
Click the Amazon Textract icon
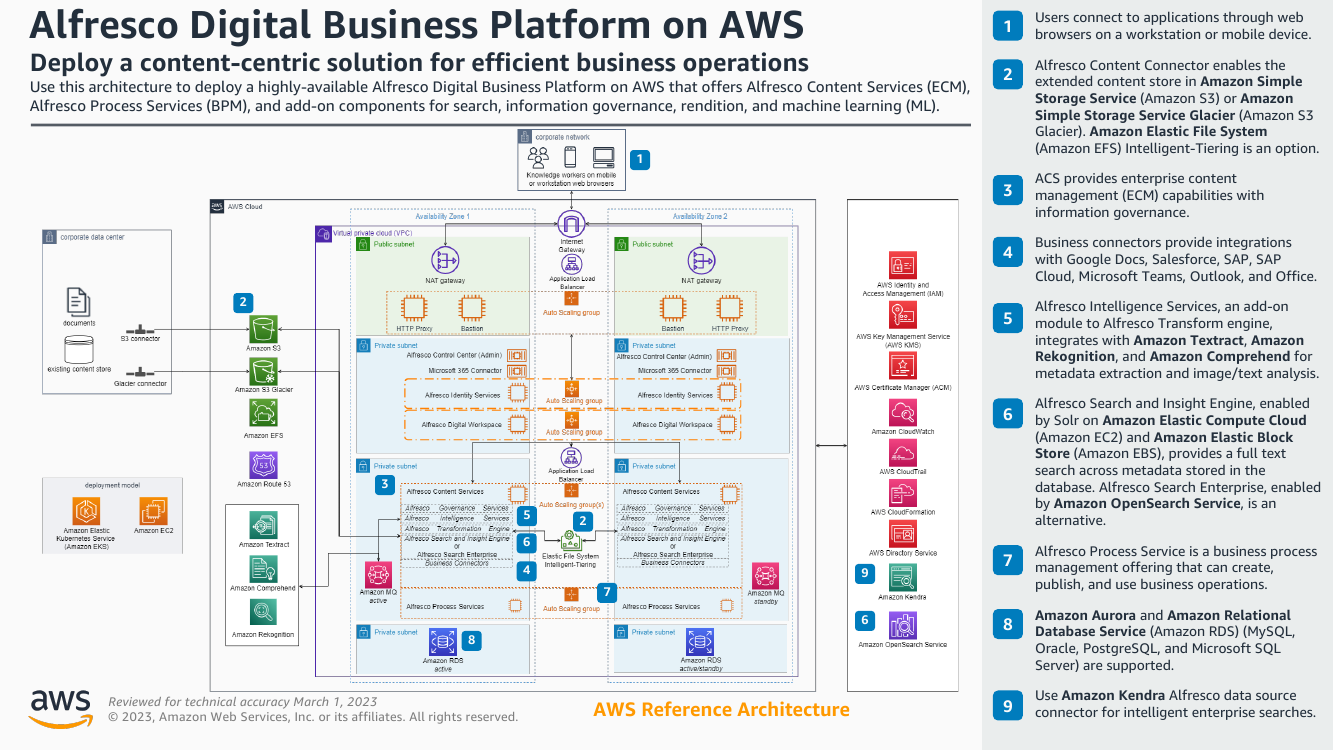coord(264,525)
